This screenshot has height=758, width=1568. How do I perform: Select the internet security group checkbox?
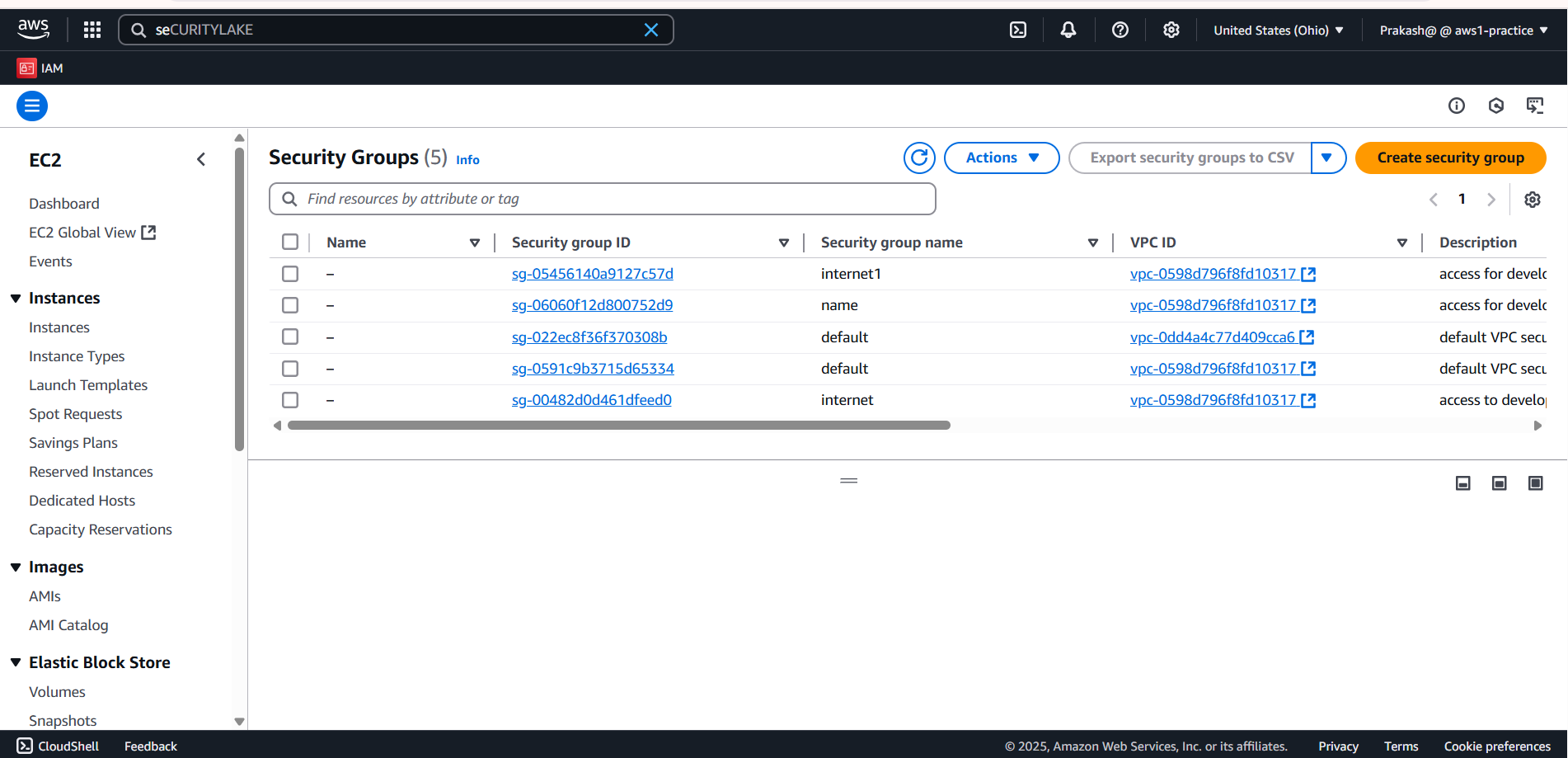pos(290,400)
